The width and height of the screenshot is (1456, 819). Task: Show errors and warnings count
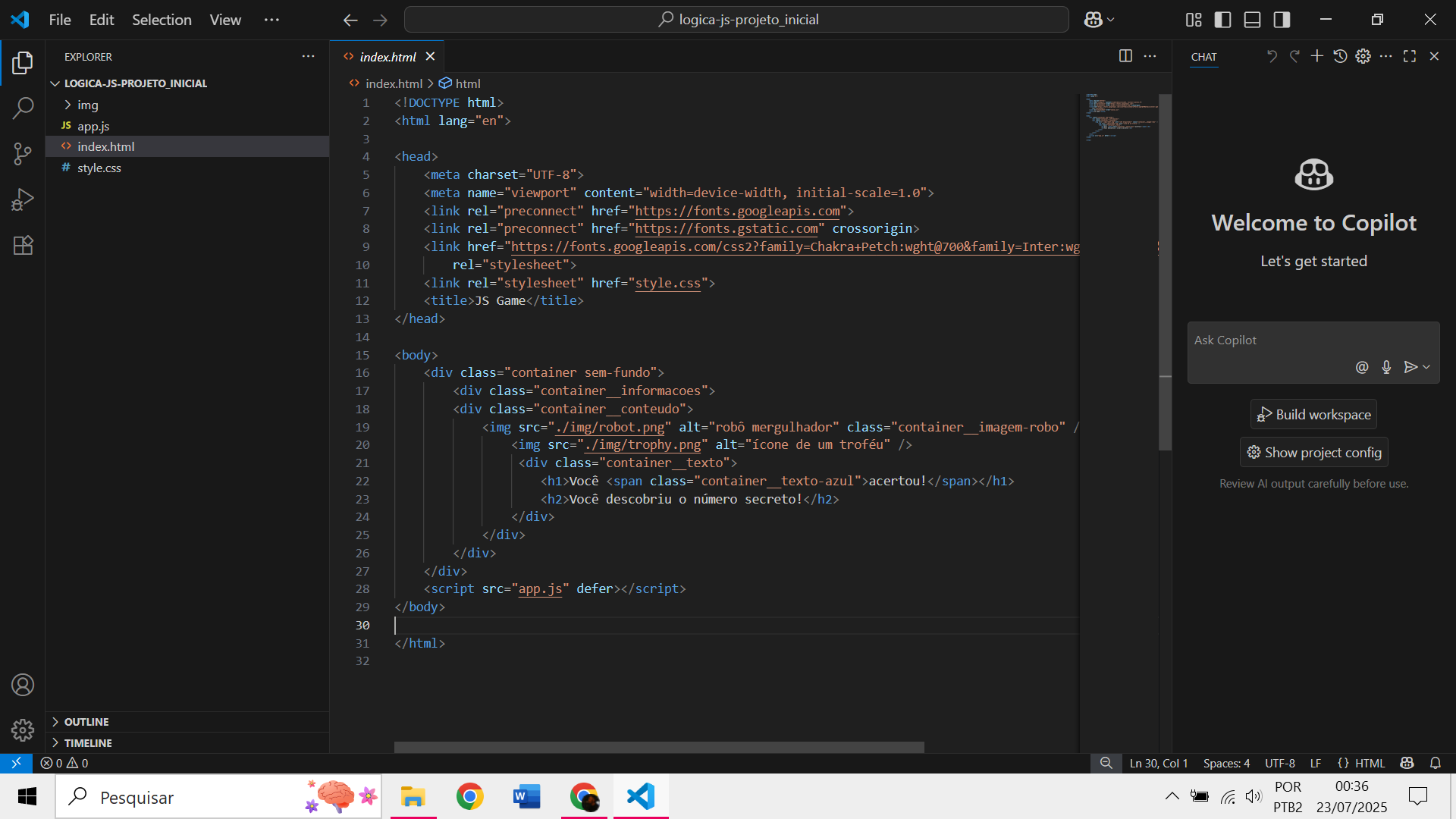[x=64, y=763]
